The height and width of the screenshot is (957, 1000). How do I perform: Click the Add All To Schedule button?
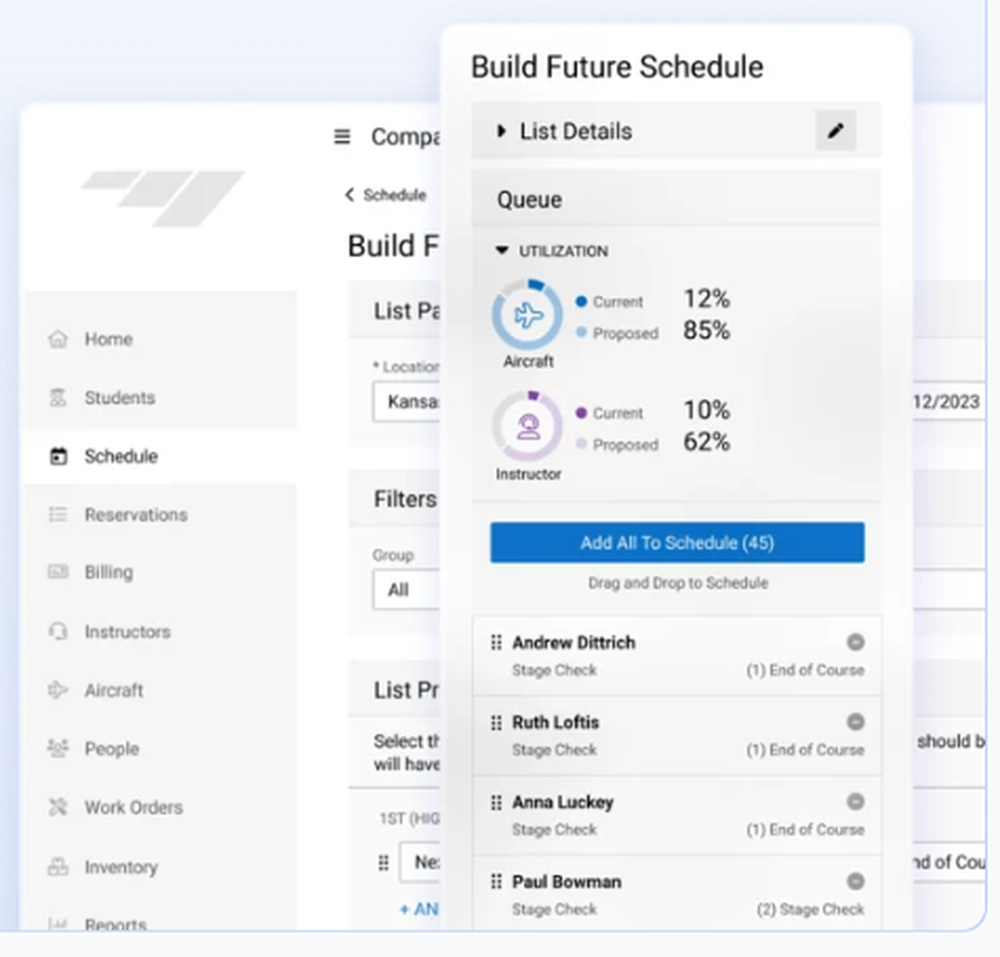tap(676, 542)
